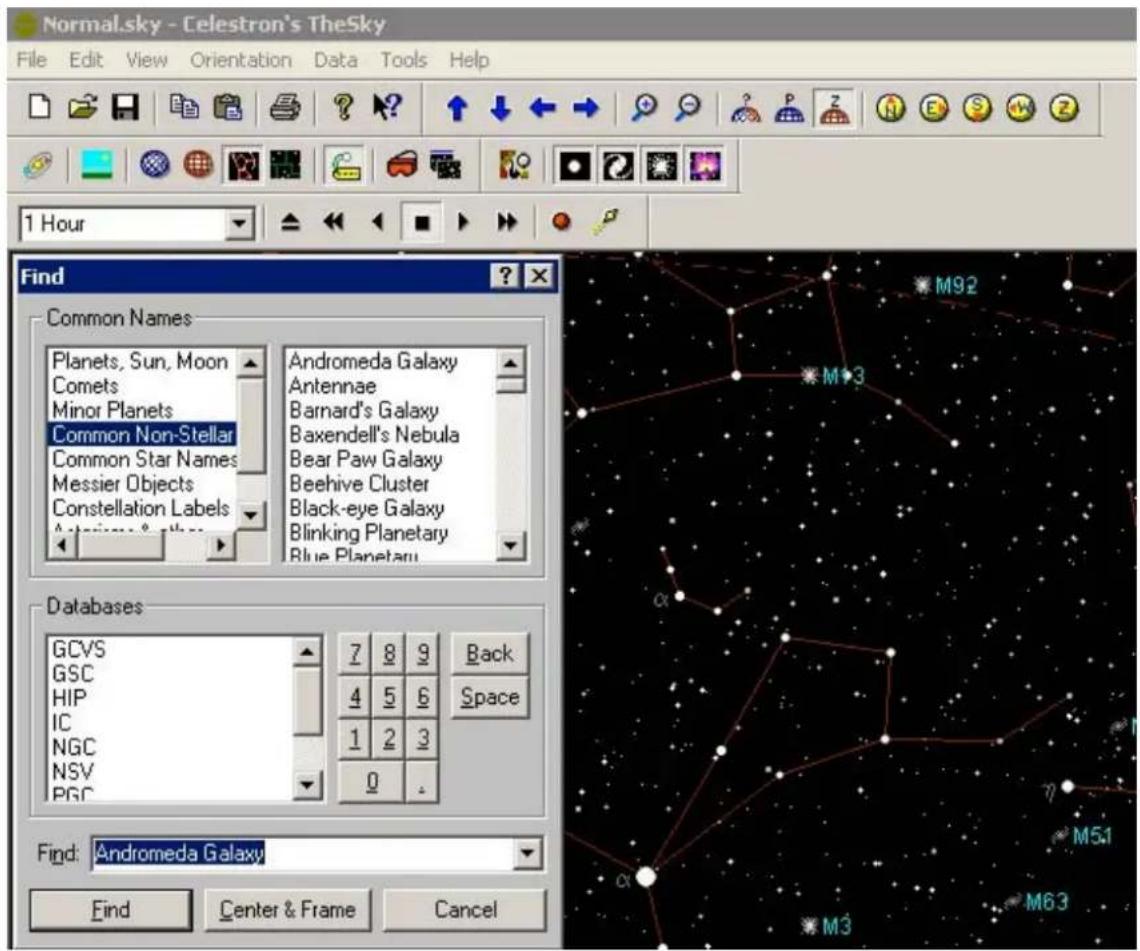Select the pole-up orientation dome icon

click(790, 108)
